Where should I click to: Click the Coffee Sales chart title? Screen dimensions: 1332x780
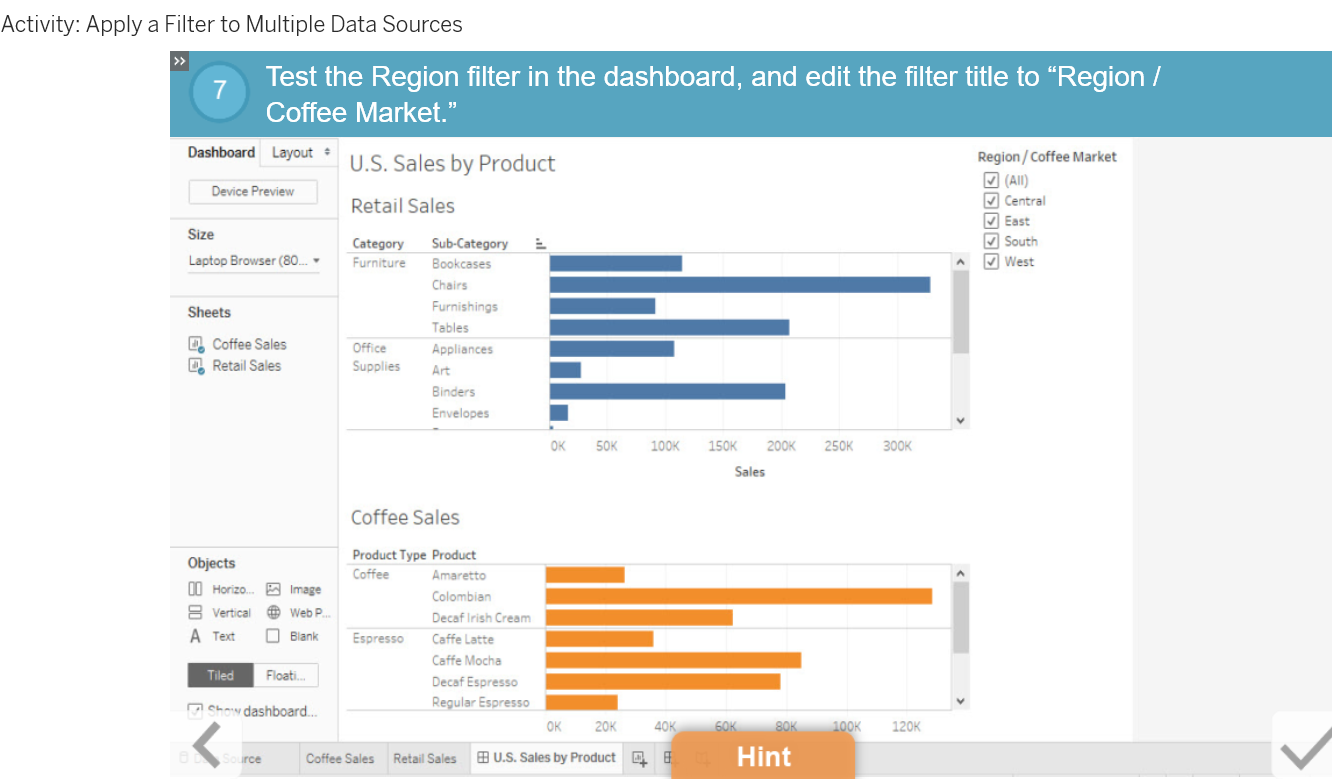[405, 518]
